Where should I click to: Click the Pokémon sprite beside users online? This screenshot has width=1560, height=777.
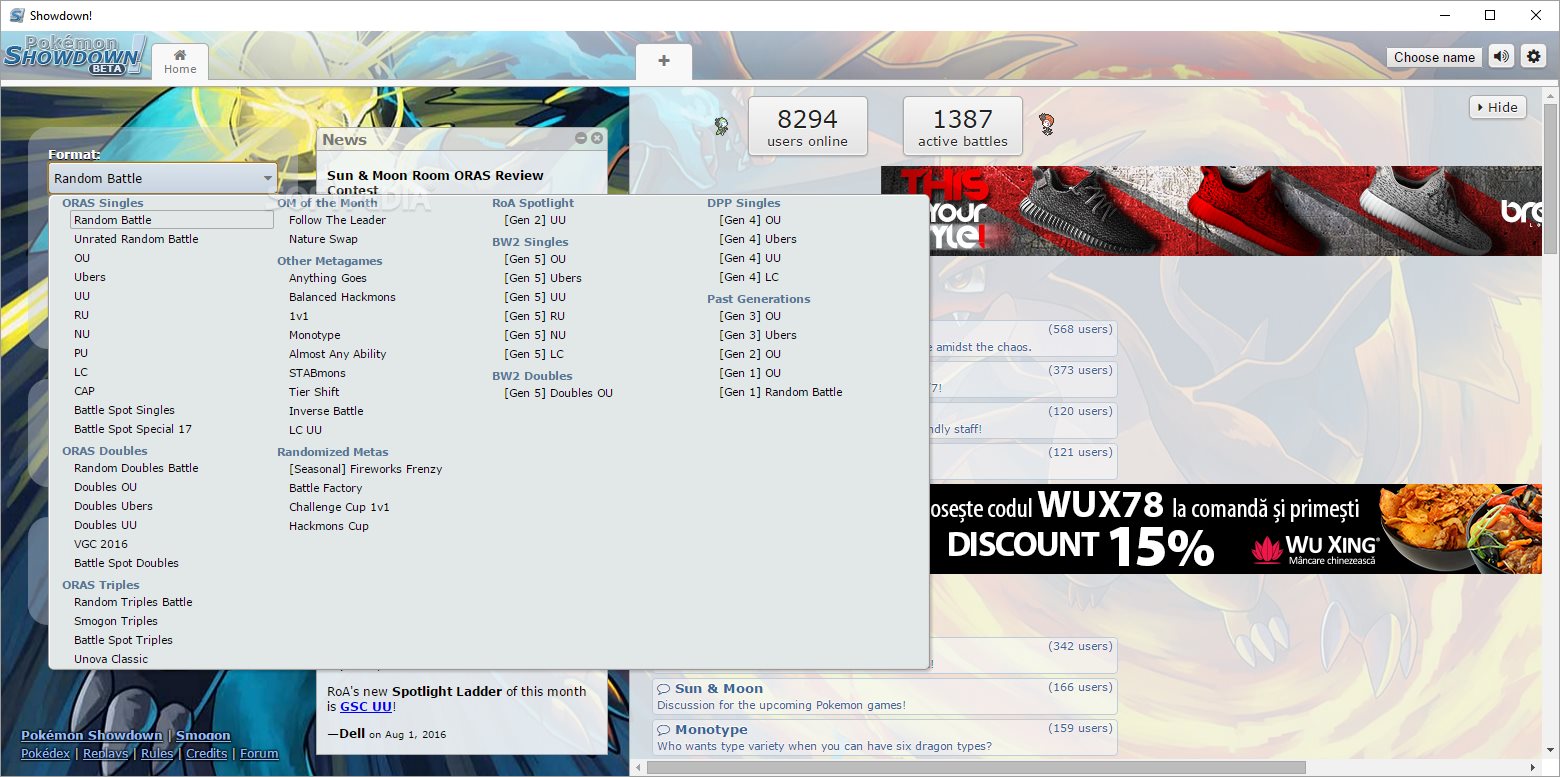click(x=721, y=125)
